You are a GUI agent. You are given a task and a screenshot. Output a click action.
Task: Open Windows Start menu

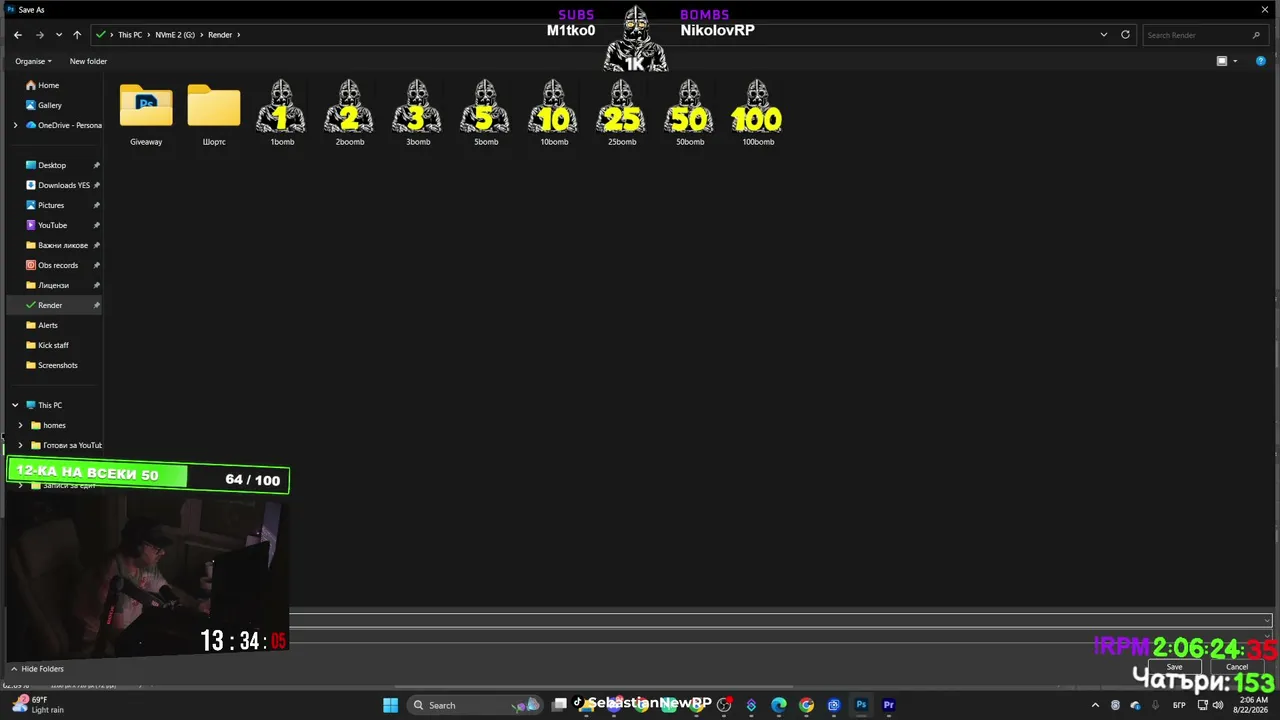390,705
